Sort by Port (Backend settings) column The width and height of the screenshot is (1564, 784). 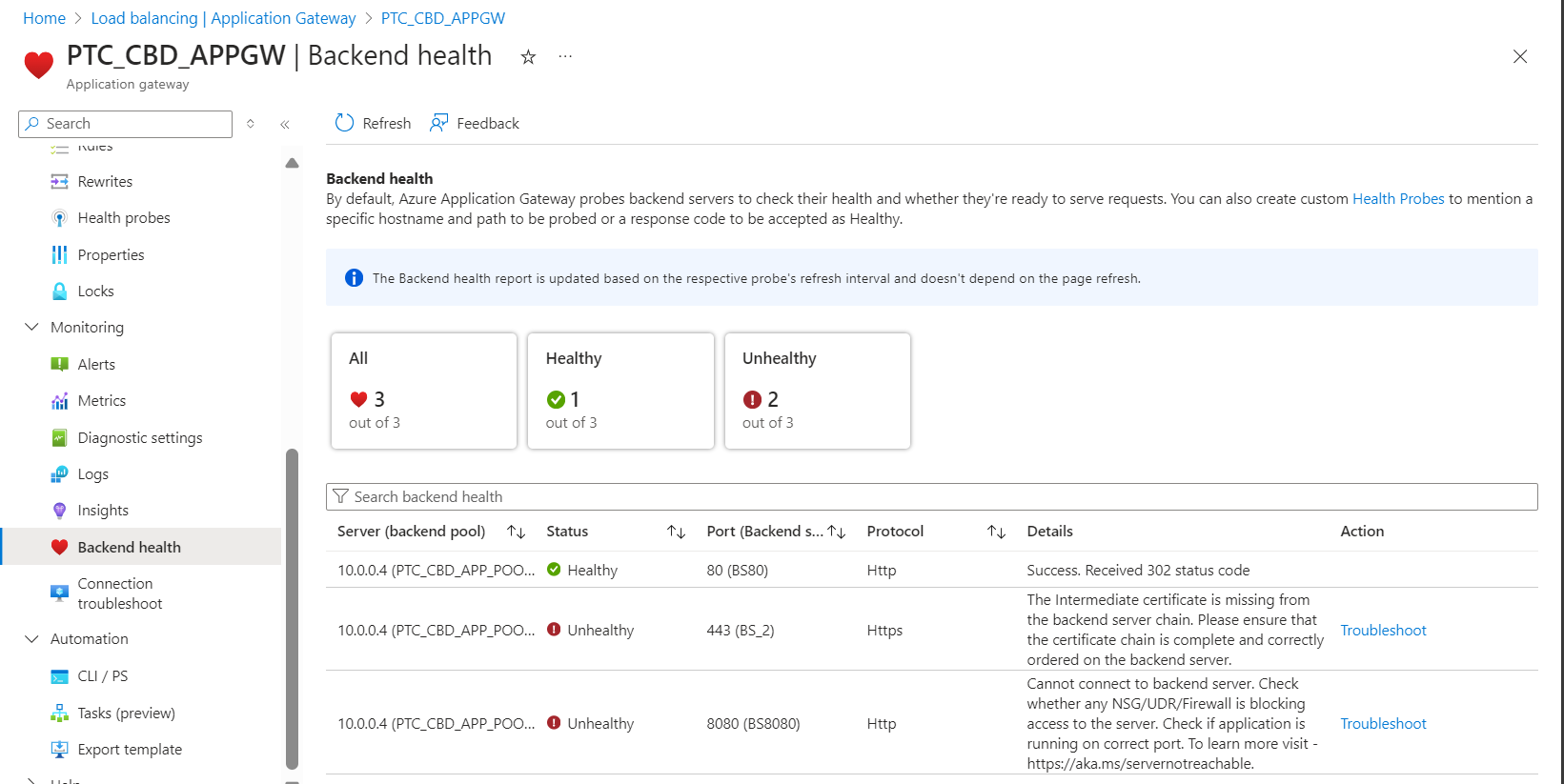click(837, 532)
